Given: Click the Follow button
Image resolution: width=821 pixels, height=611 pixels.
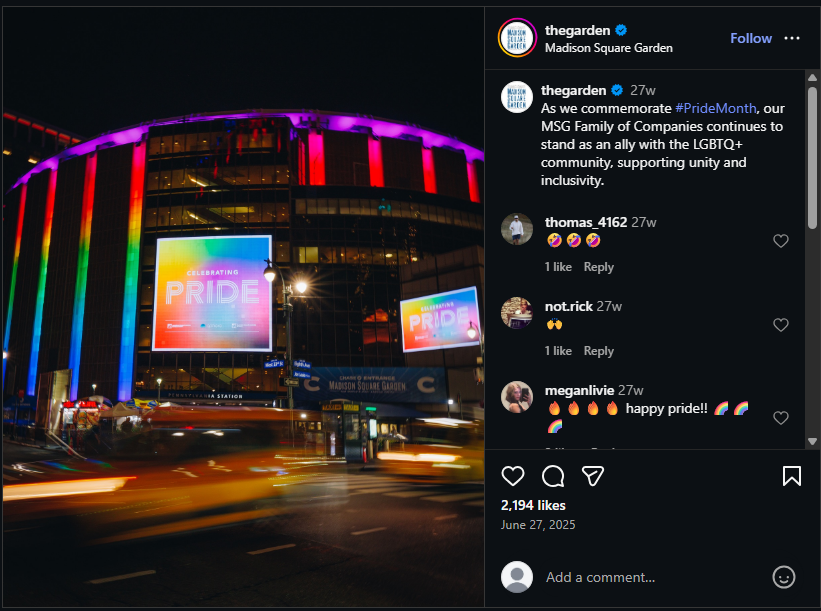Looking at the screenshot, I should tap(751, 38).
